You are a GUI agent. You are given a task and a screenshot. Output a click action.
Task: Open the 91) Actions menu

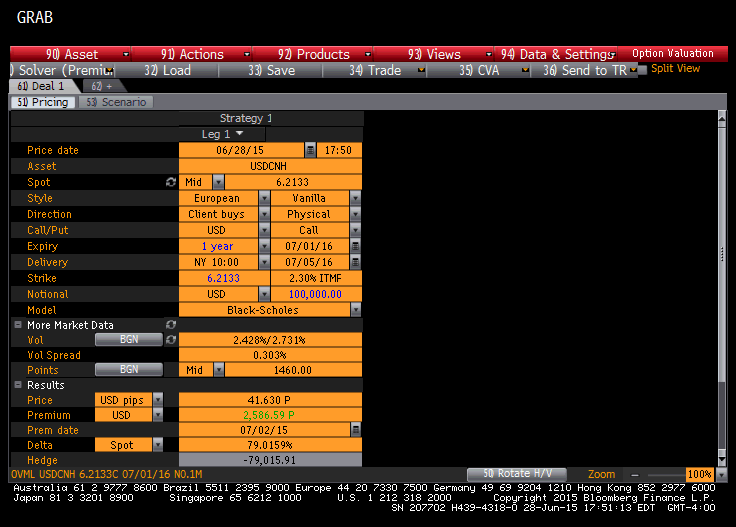(x=192, y=54)
